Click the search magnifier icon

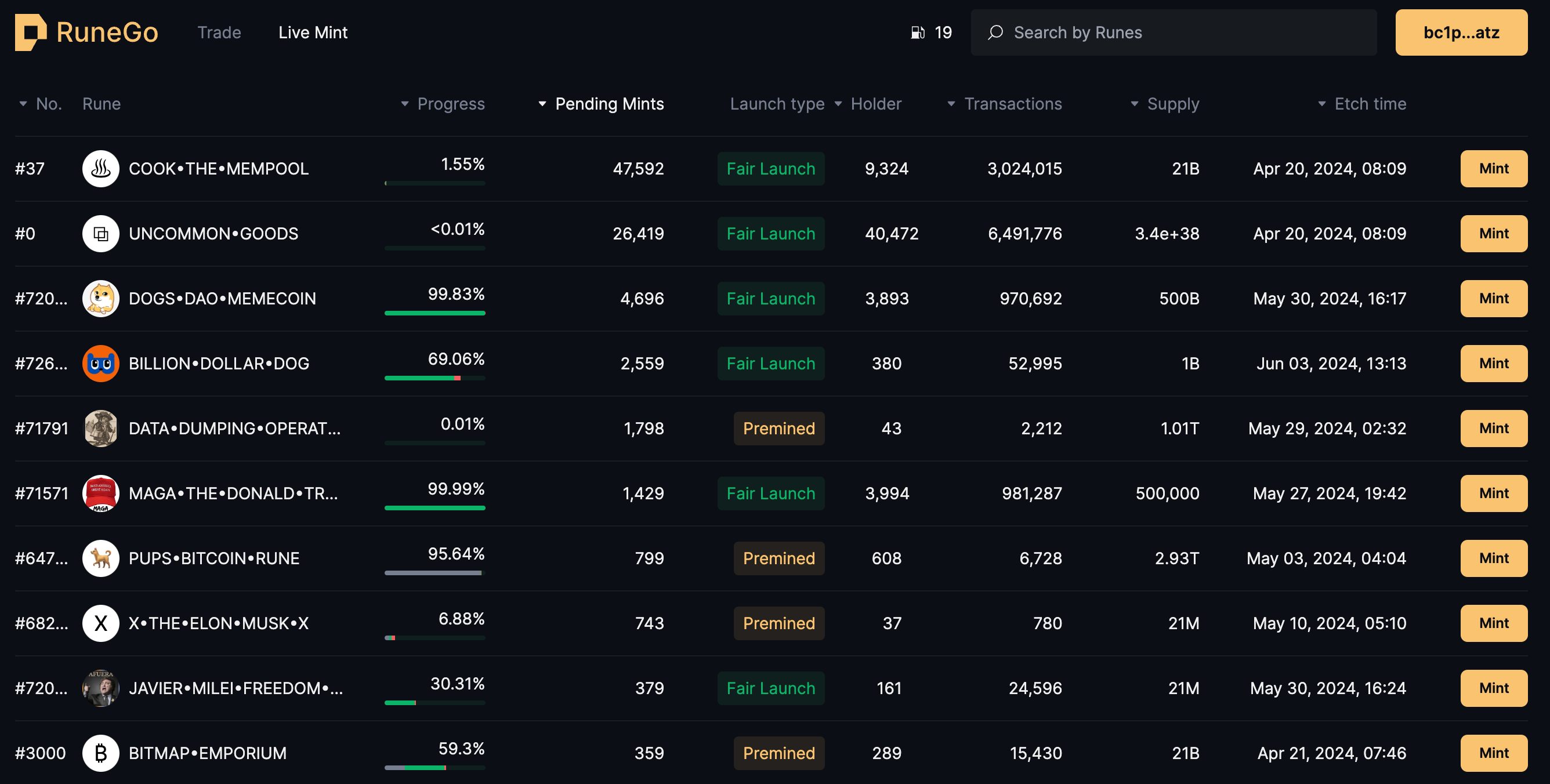pyautogui.click(x=995, y=32)
